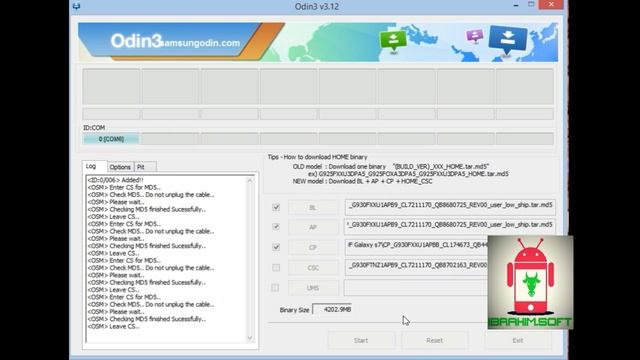This screenshot has height=360, width=640.
Task: Click the CSC file button
Action: point(313,268)
